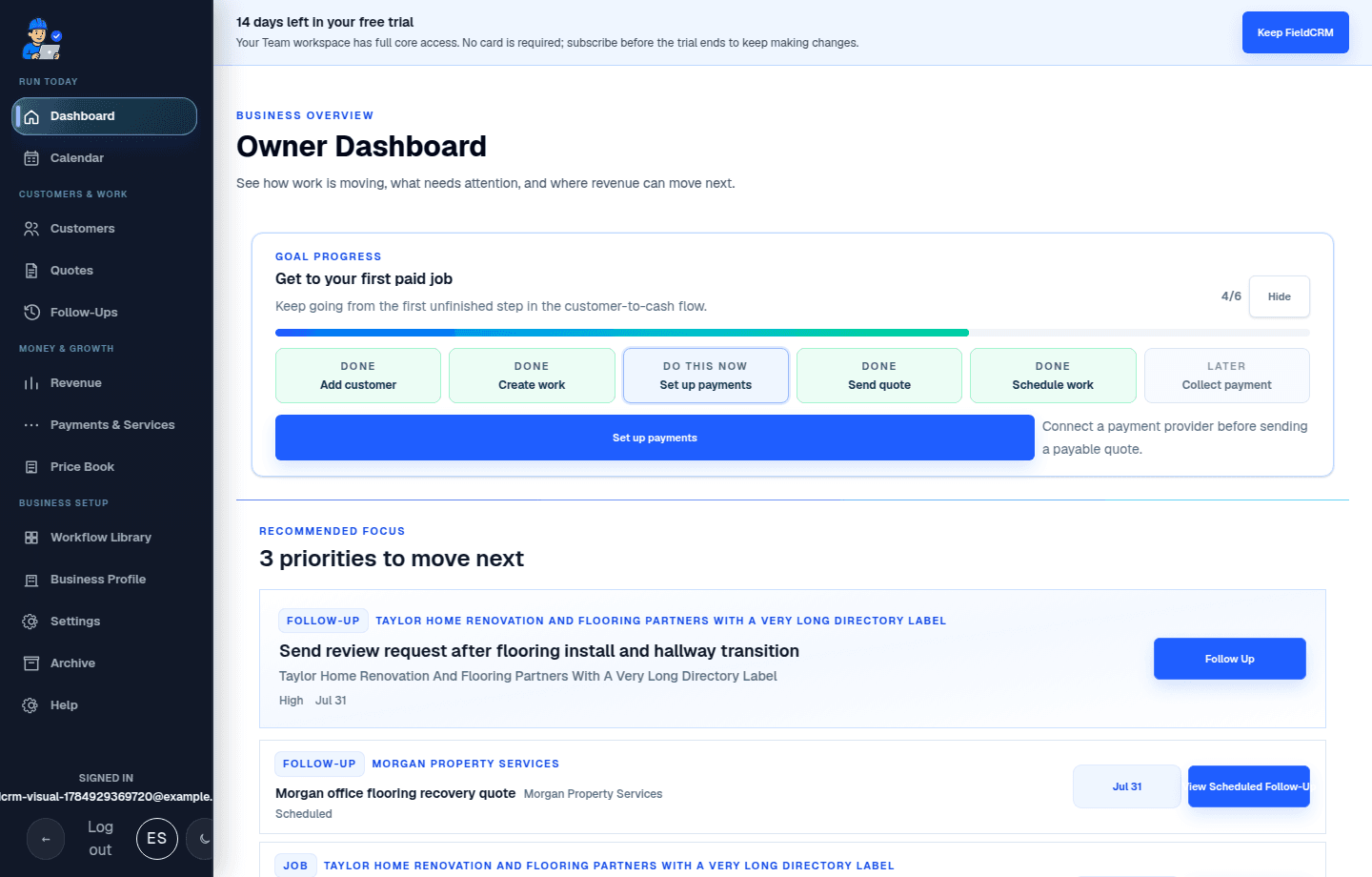Click the wide blue Set up payments button
The image size is (1372, 877).
coord(655,438)
